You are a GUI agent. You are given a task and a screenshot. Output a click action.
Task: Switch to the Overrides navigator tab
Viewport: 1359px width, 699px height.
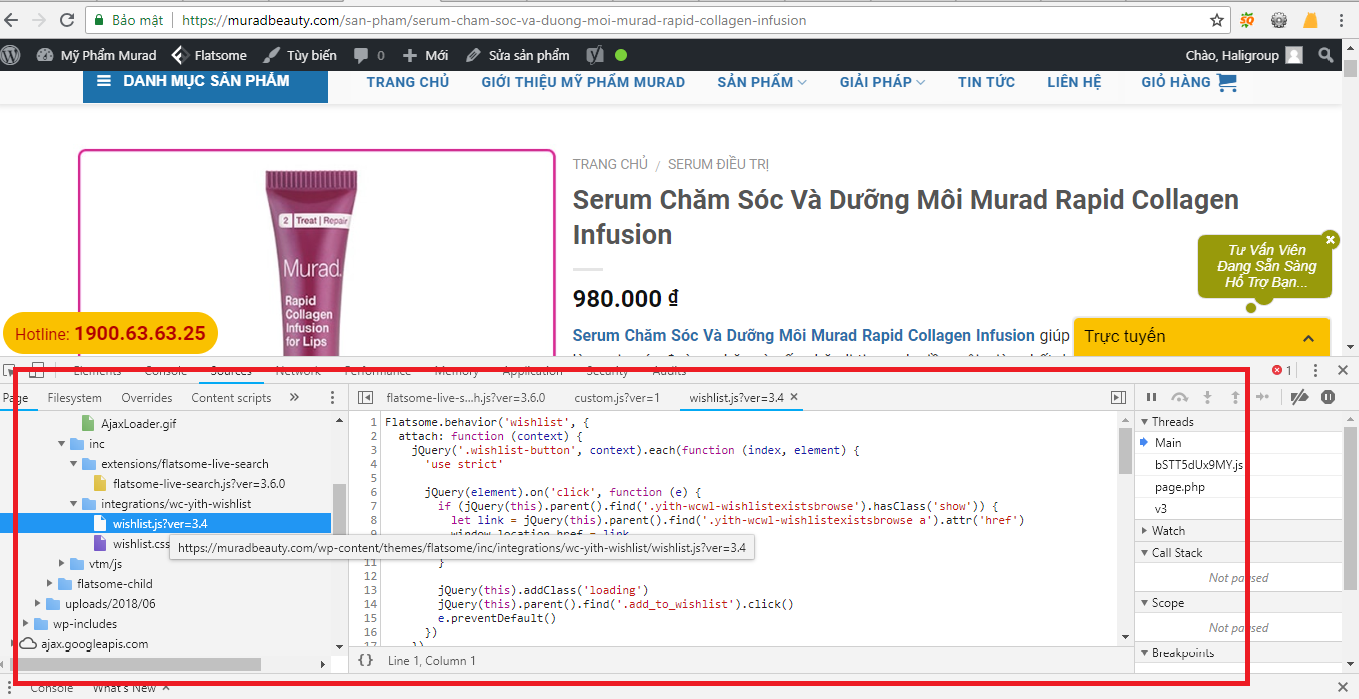[146, 397]
